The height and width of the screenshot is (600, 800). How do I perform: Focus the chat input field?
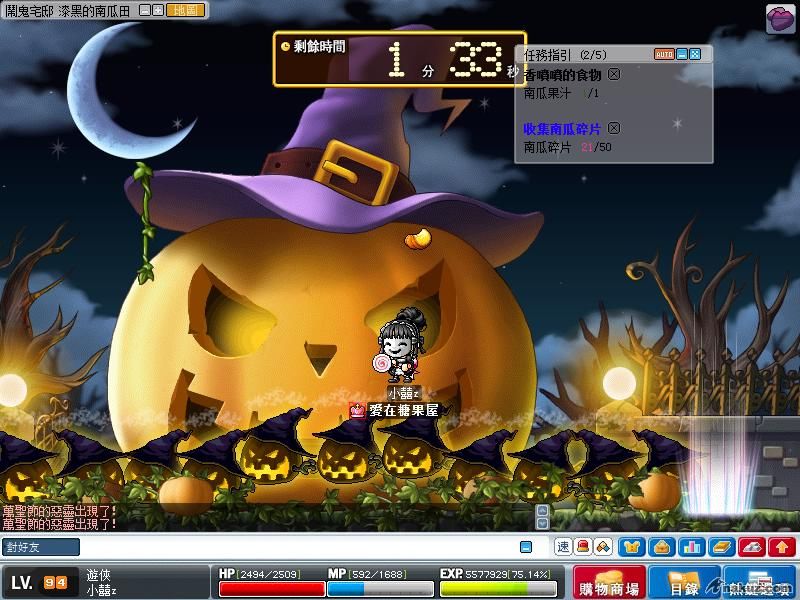[x=298, y=547]
